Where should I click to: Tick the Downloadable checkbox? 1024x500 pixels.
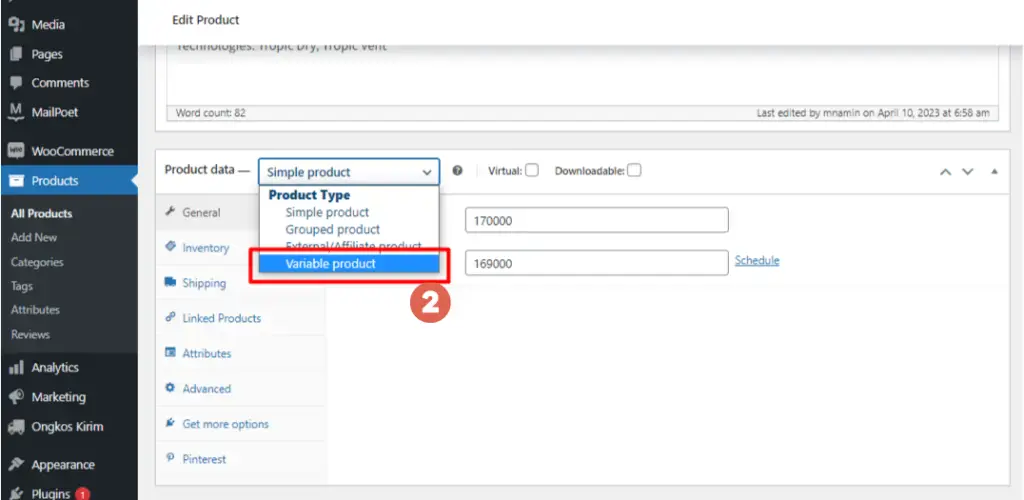click(634, 170)
